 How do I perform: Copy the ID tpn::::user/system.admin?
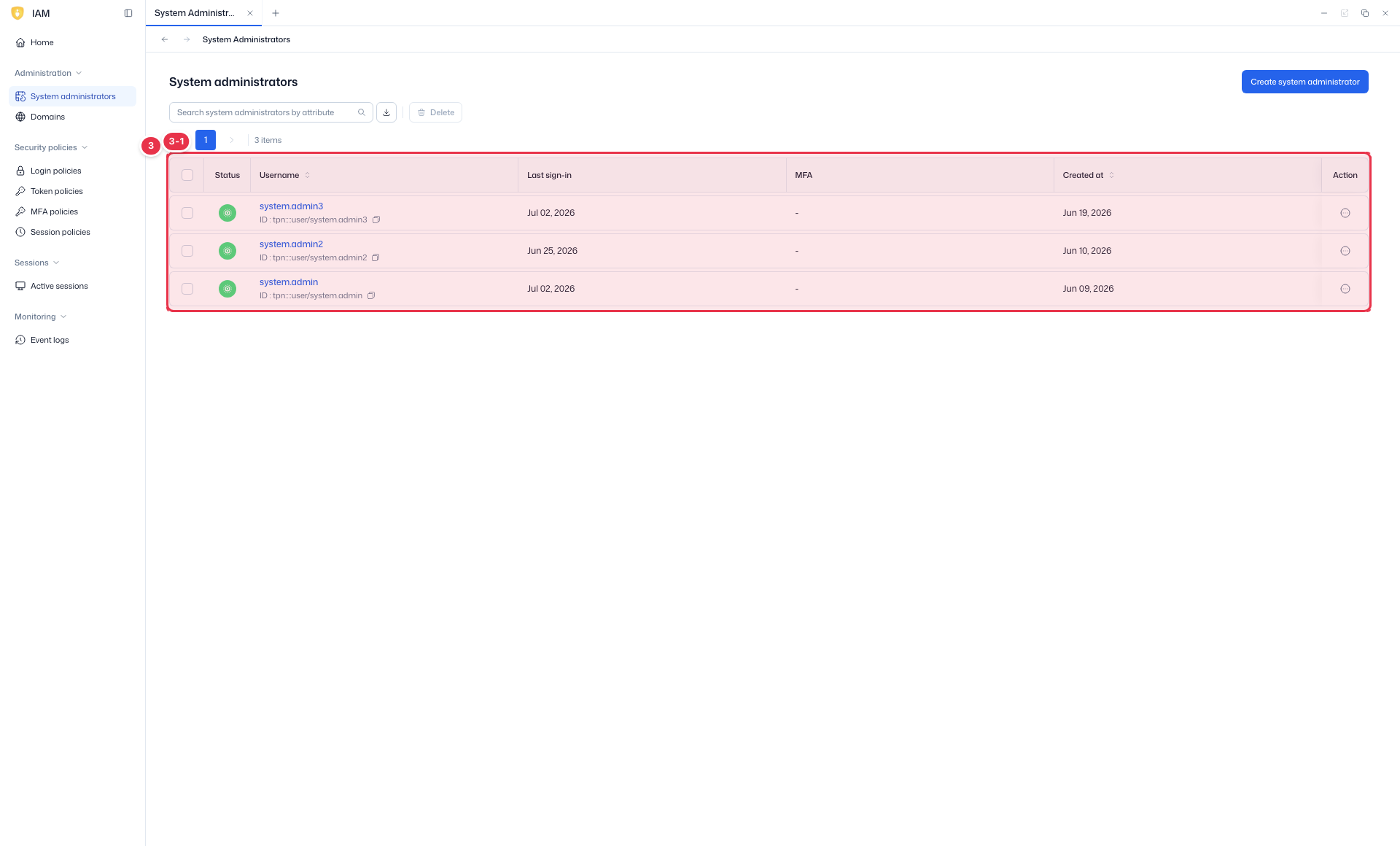coord(371,295)
